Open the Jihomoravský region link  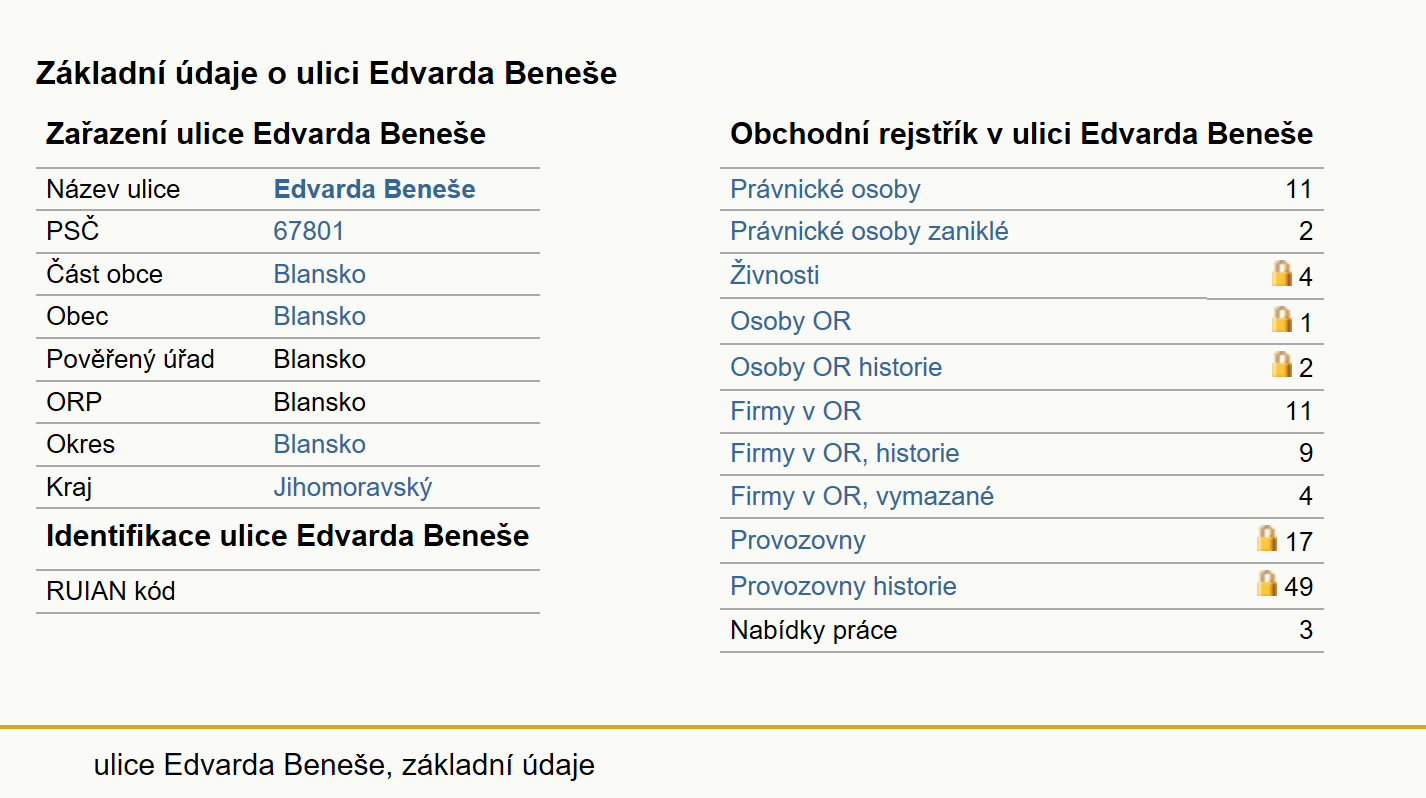(x=353, y=488)
